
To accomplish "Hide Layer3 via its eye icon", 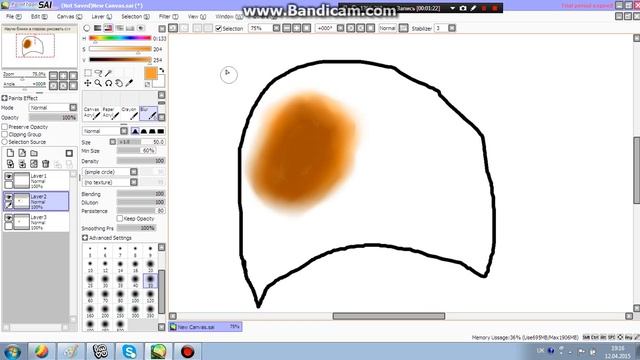I will coord(8,218).
